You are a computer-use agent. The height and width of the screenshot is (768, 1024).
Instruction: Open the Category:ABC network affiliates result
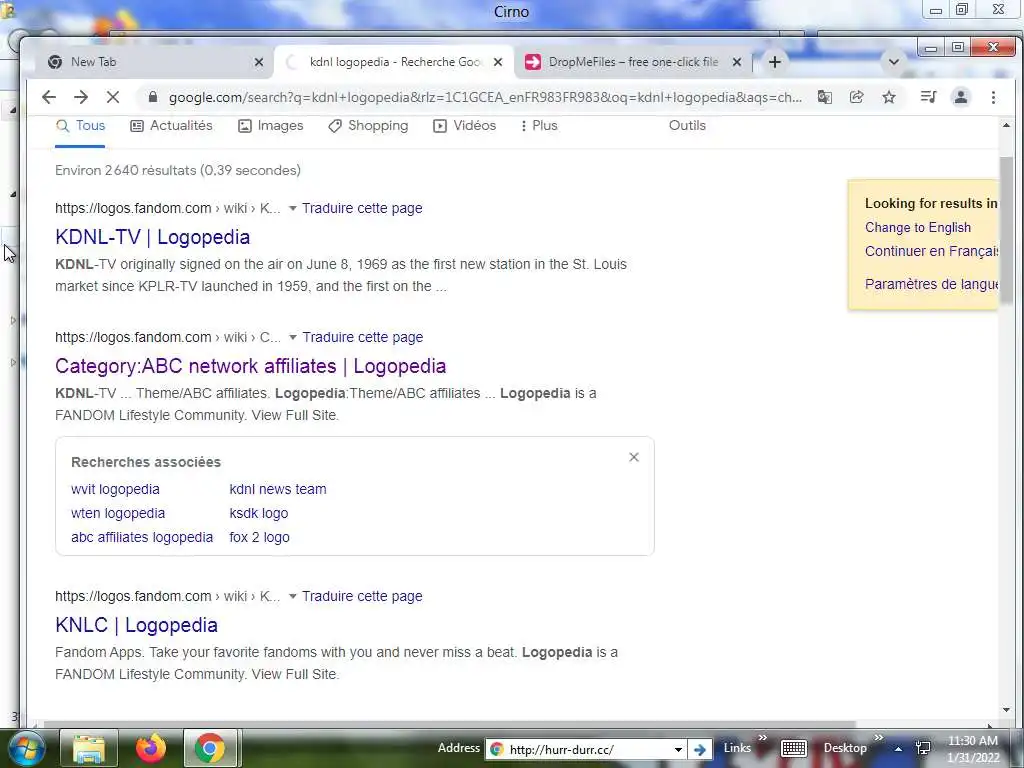(250, 366)
